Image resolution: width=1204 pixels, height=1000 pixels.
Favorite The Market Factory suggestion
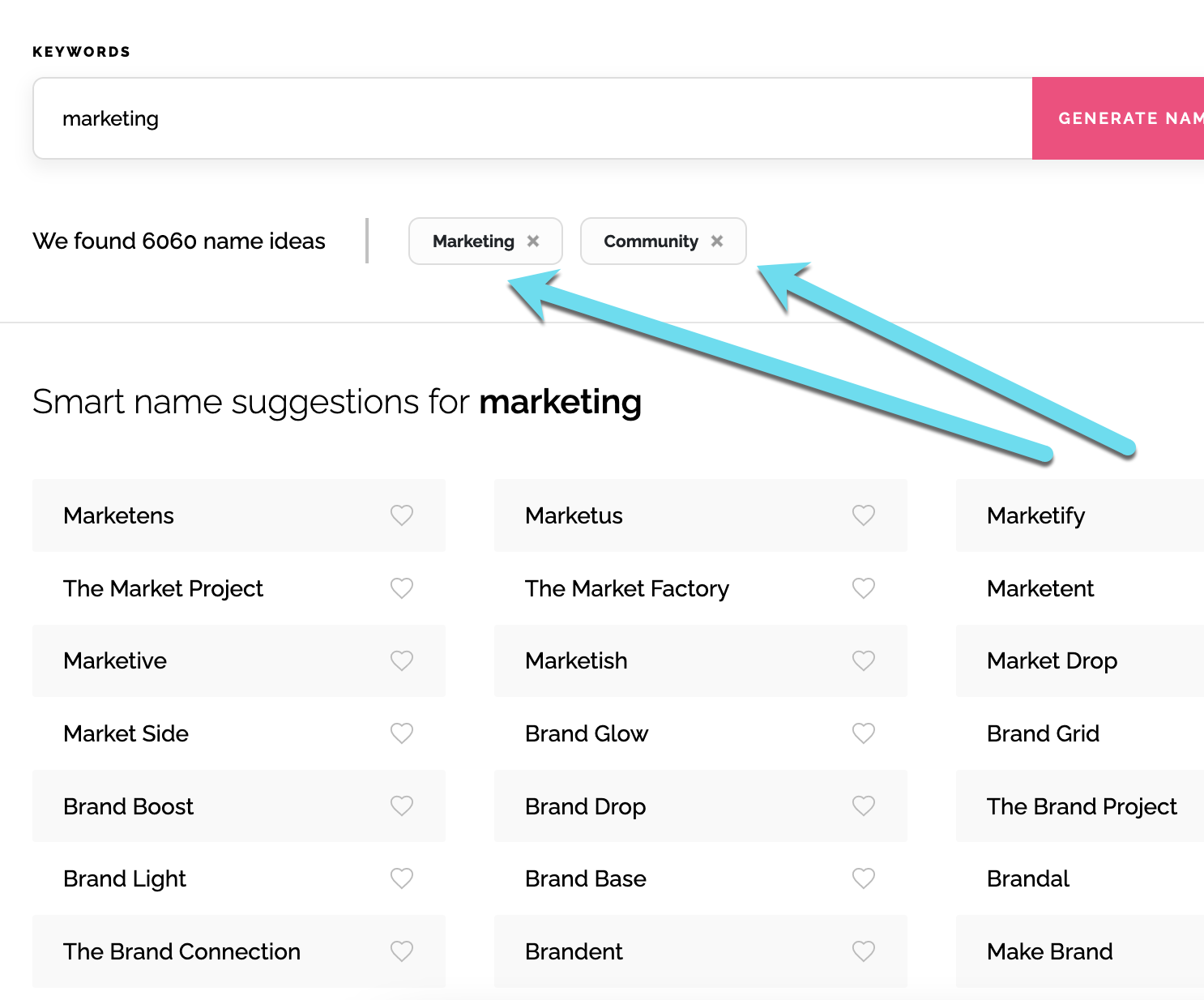pos(863,588)
